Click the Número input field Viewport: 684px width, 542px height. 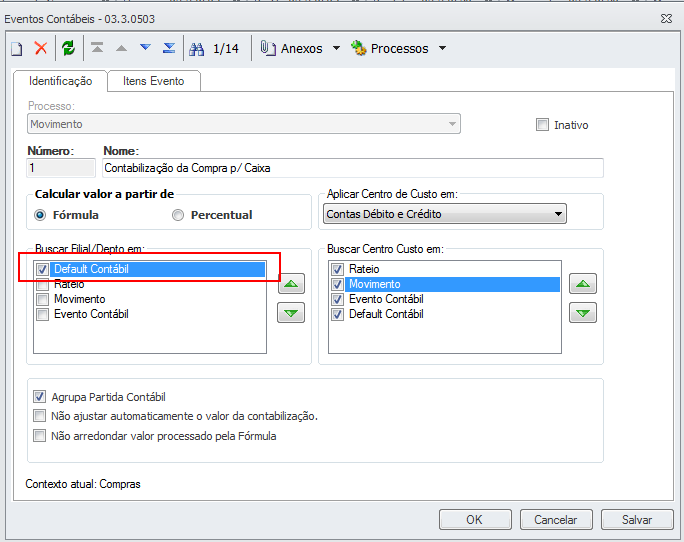coord(61,168)
